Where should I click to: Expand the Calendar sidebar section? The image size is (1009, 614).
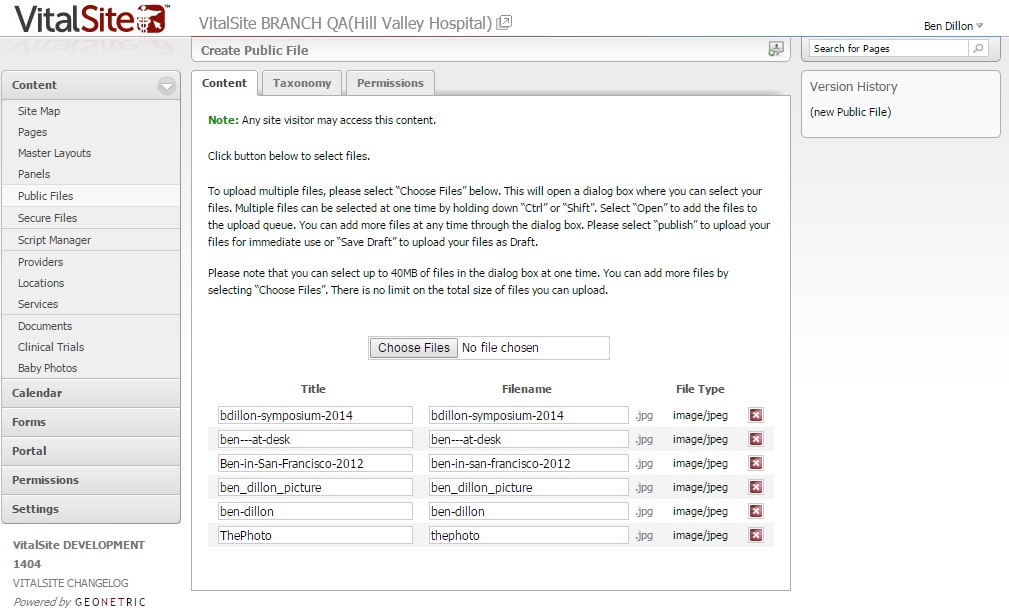pos(91,393)
